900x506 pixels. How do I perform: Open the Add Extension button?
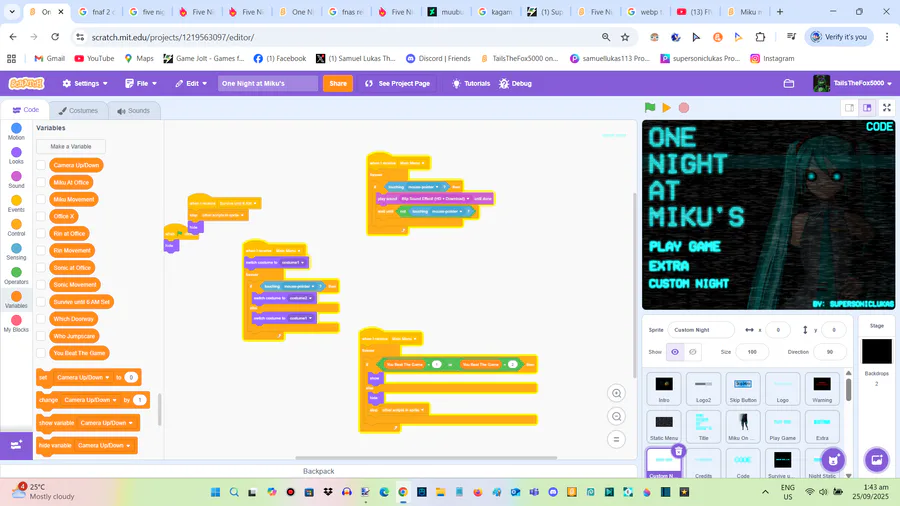[x=16, y=445]
